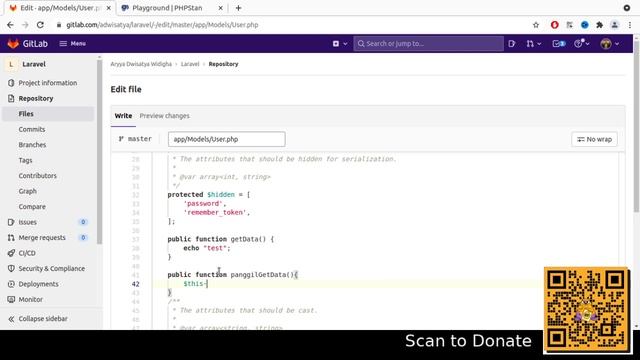Click the file path input app/Models/User.php
The image size is (640, 360).
pos(227,139)
